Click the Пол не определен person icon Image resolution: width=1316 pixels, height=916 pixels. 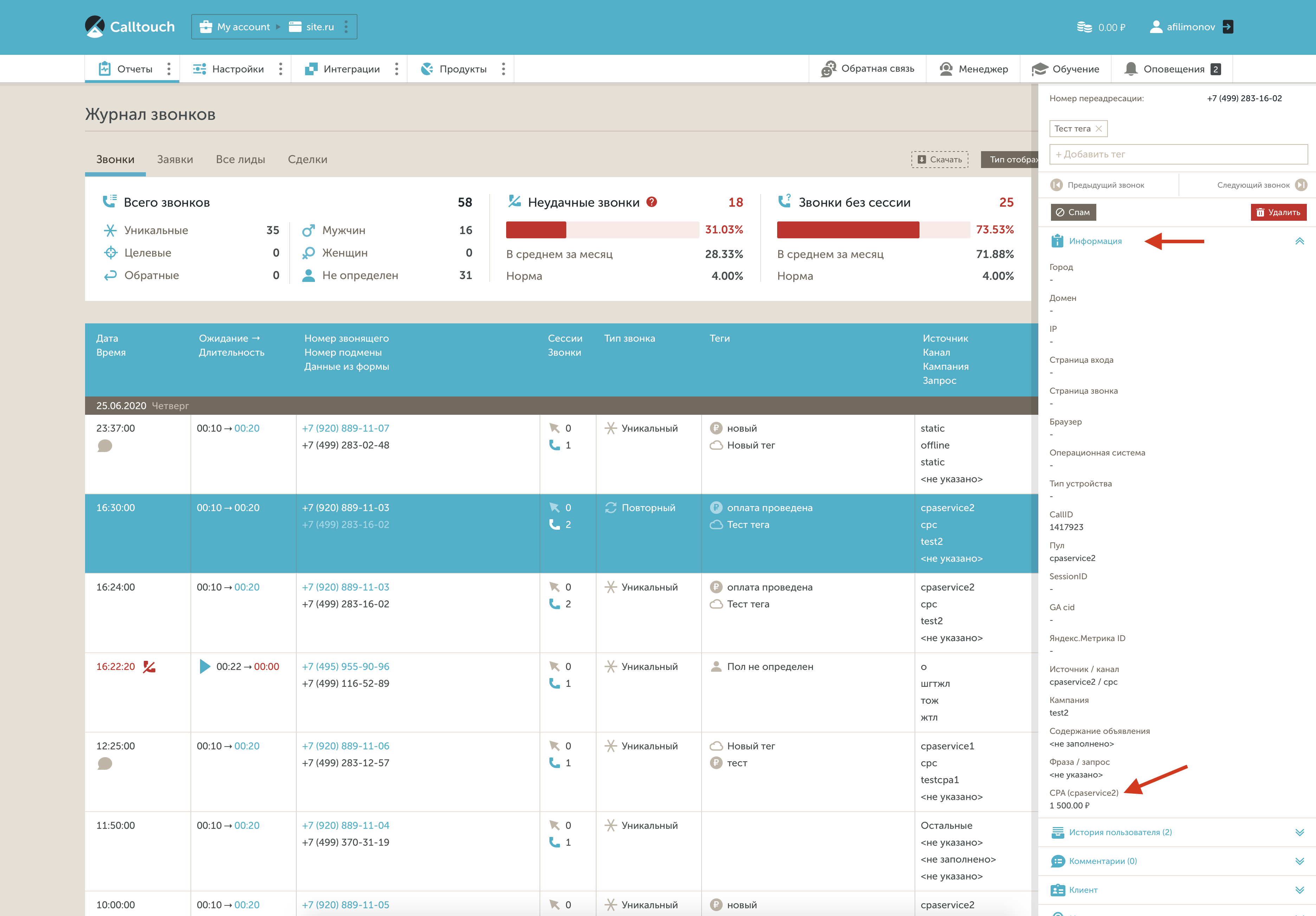716,666
